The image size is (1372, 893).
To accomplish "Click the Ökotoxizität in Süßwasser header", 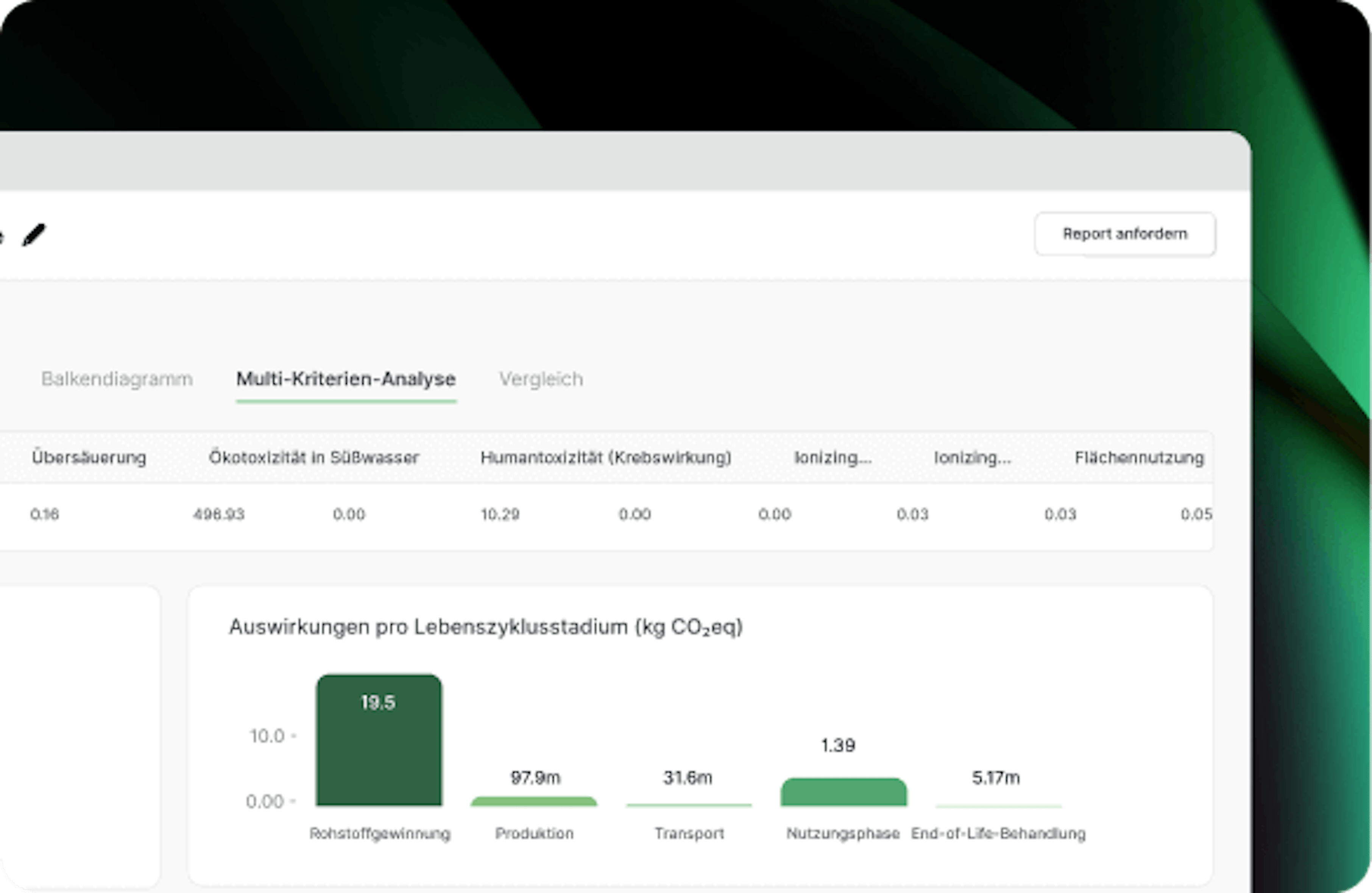I will tap(313, 457).
